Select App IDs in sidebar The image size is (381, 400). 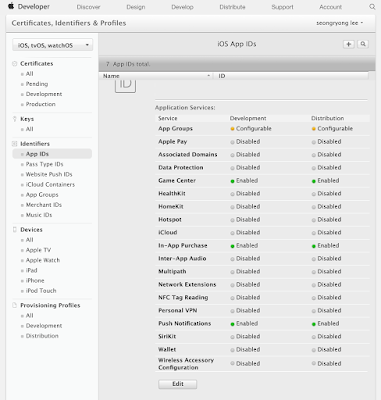tap(52, 154)
